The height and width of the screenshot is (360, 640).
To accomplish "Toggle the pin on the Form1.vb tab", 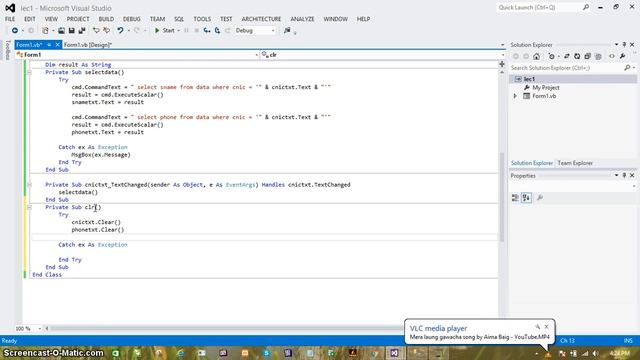I will 49,45.
